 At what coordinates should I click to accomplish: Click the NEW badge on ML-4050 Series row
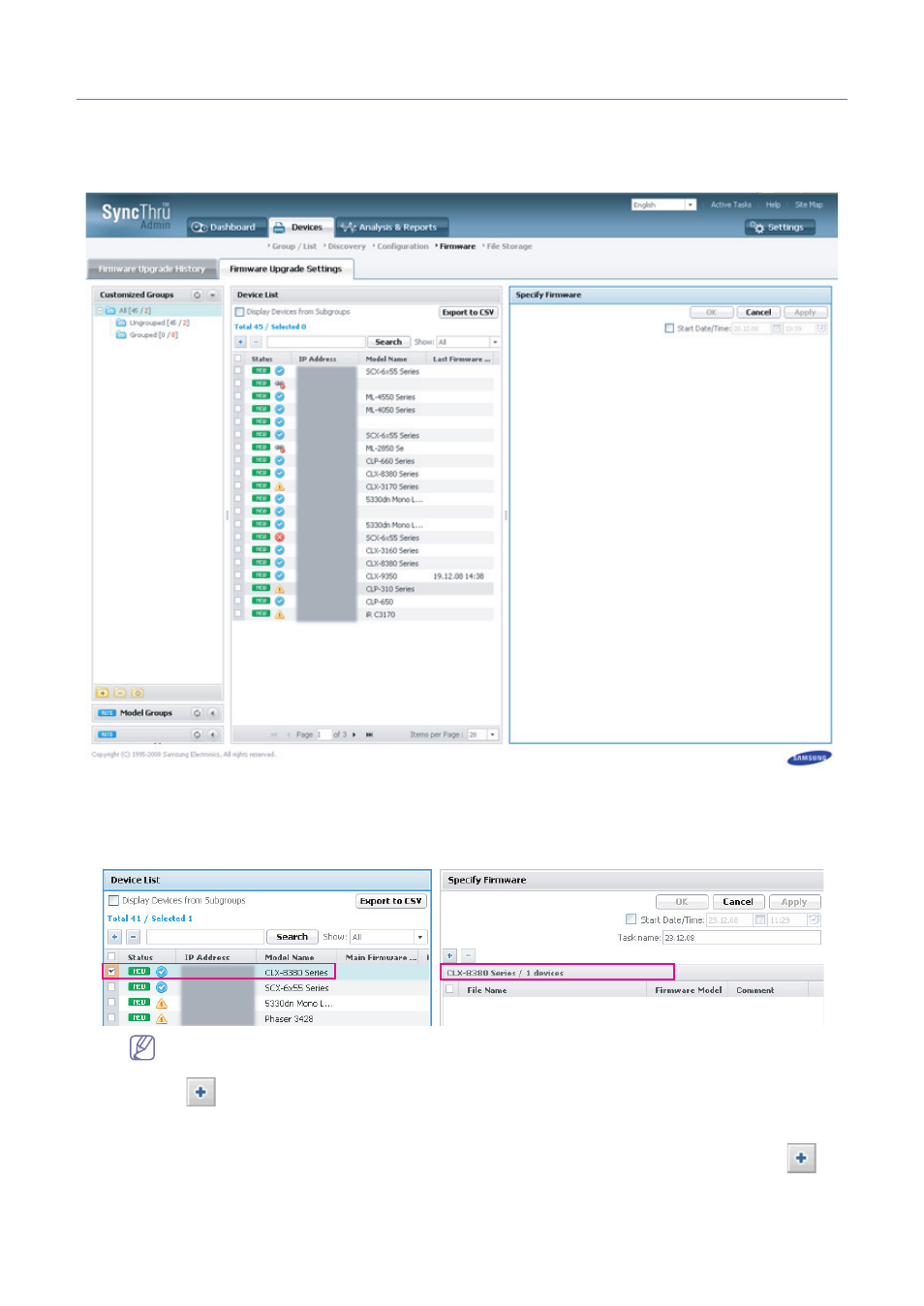[x=262, y=409]
